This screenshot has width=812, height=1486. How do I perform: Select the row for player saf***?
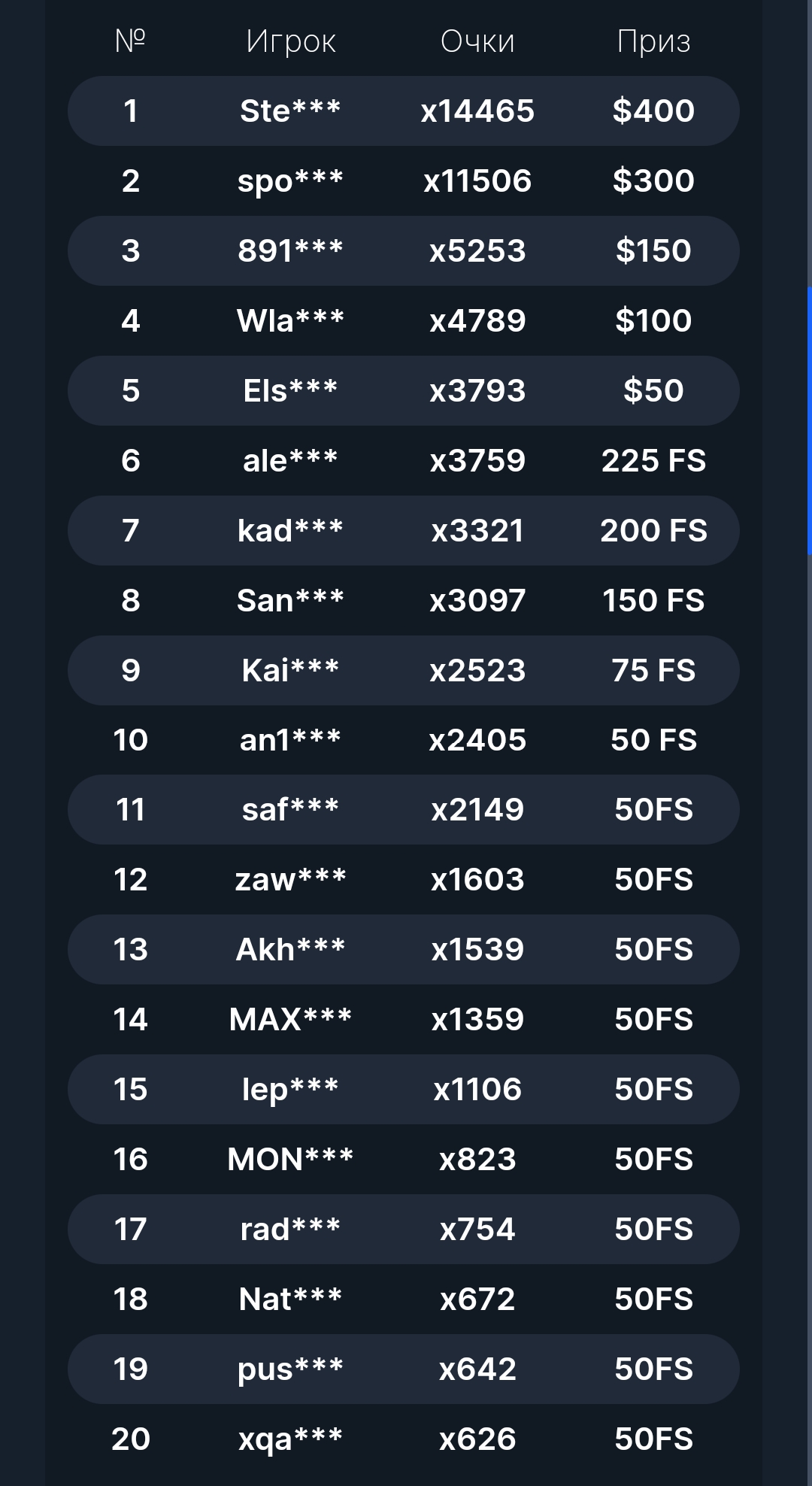(403, 810)
